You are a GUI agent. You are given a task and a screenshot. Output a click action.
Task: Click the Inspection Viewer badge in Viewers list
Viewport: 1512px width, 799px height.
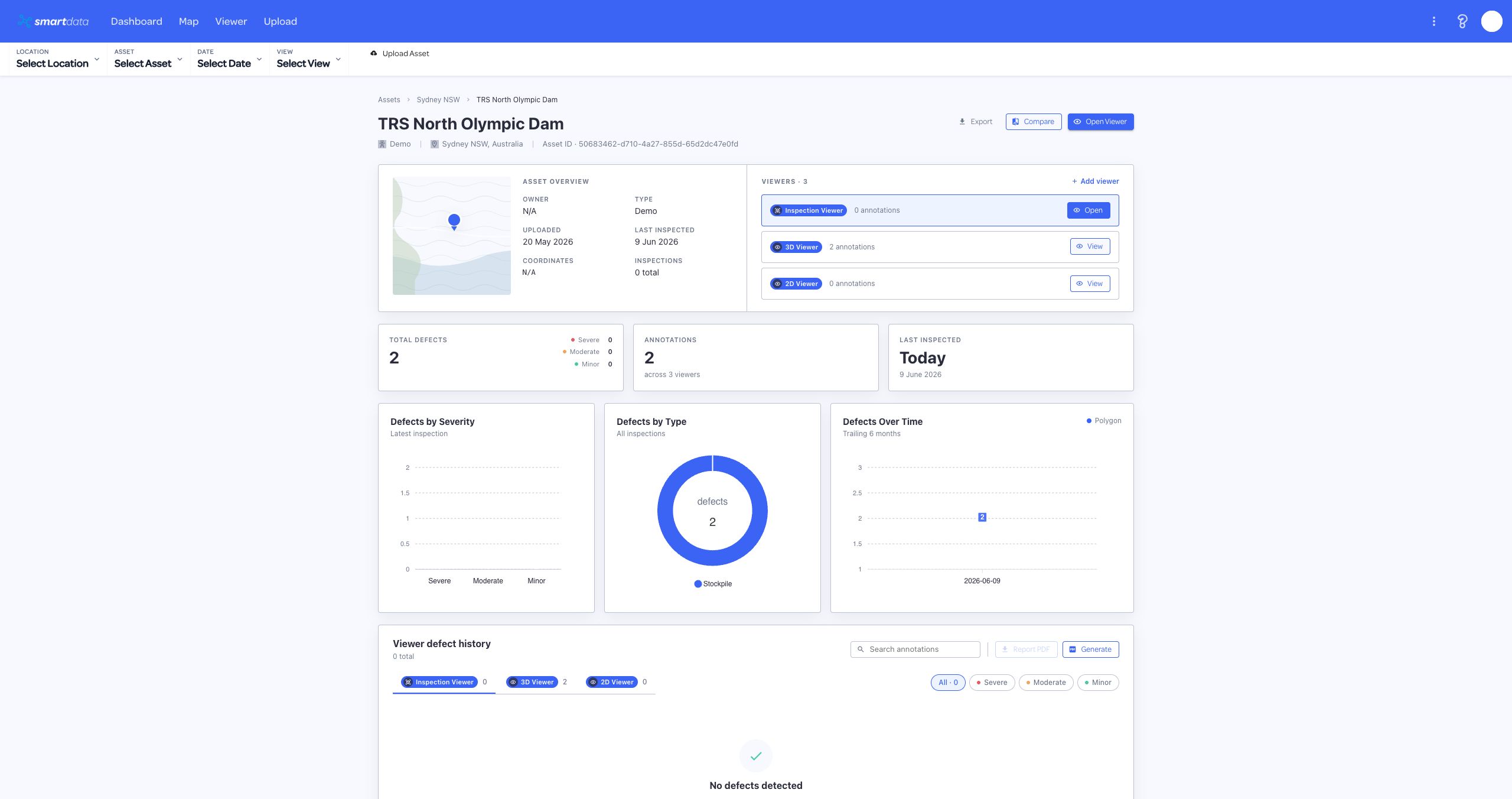click(808, 210)
